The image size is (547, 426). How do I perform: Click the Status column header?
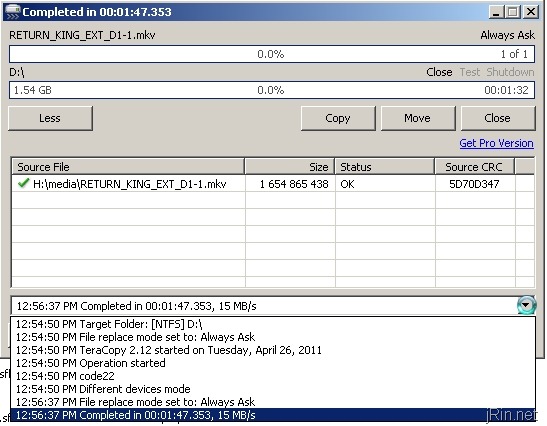click(385, 167)
